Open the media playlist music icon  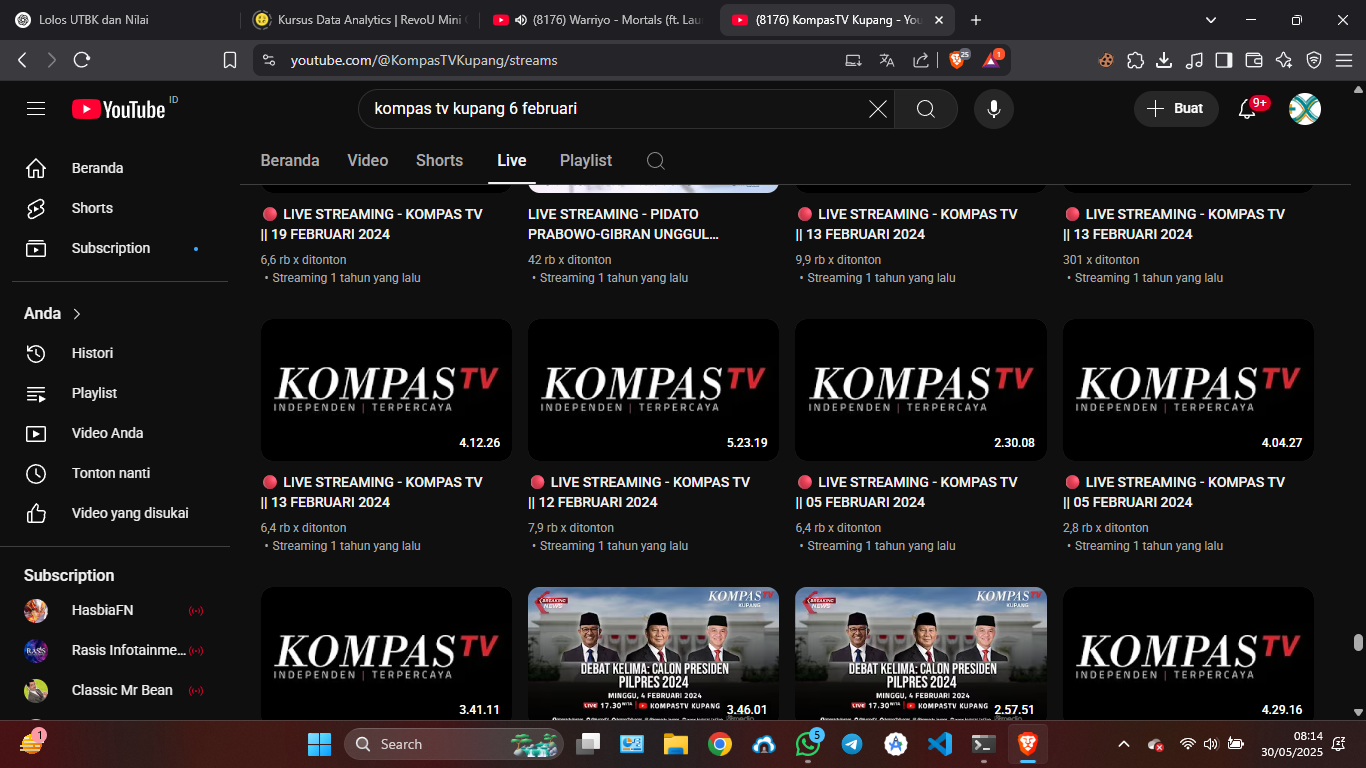(1194, 60)
